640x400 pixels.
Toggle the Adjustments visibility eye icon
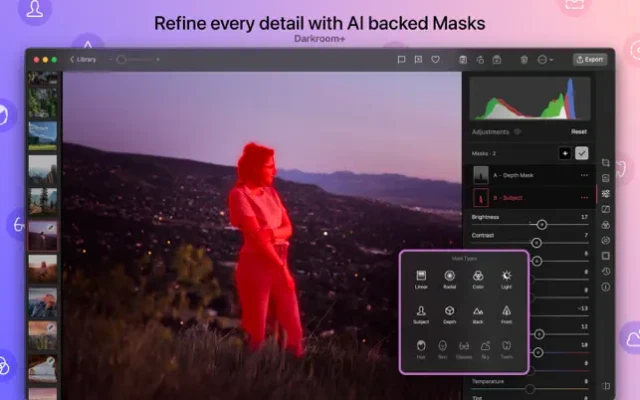coord(518,131)
